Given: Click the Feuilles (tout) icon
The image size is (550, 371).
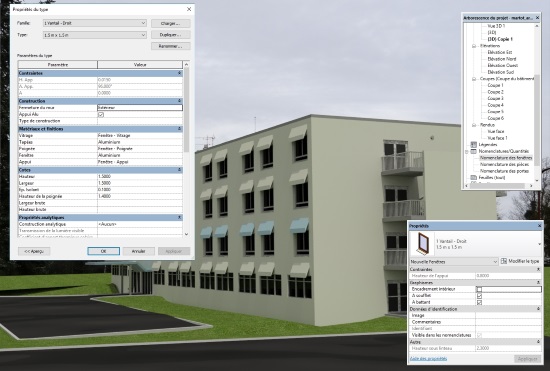Looking at the screenshot, I should (474, 177).
